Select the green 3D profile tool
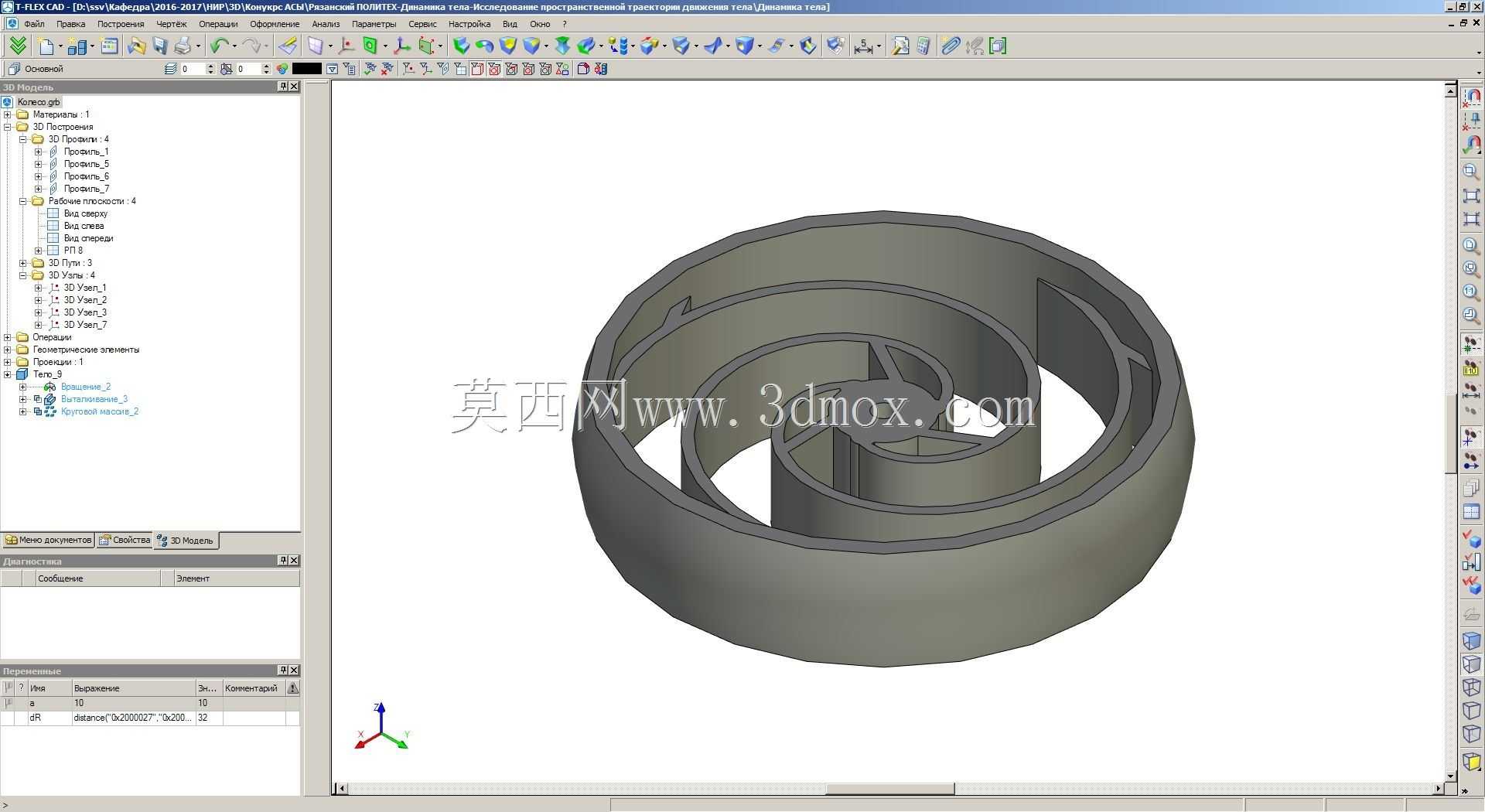 [x=370, y=46]
